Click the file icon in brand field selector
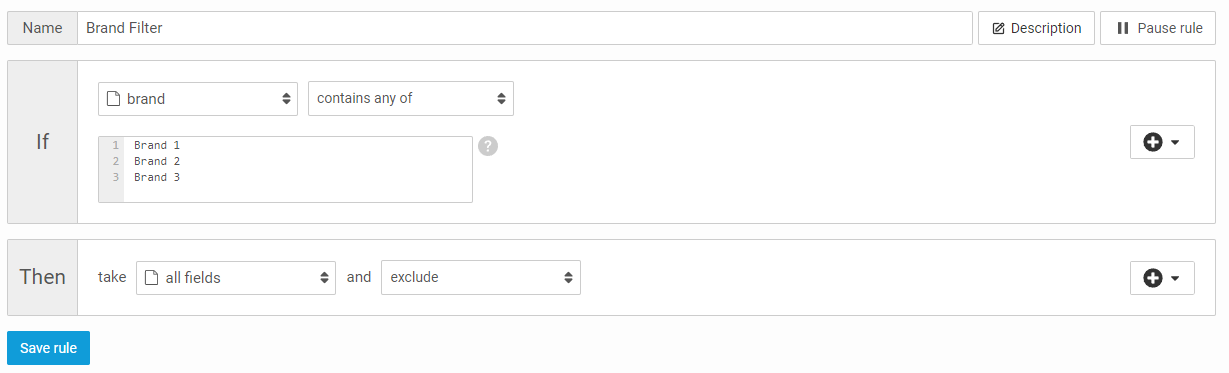1229x373 pixels. coord(114,99)
